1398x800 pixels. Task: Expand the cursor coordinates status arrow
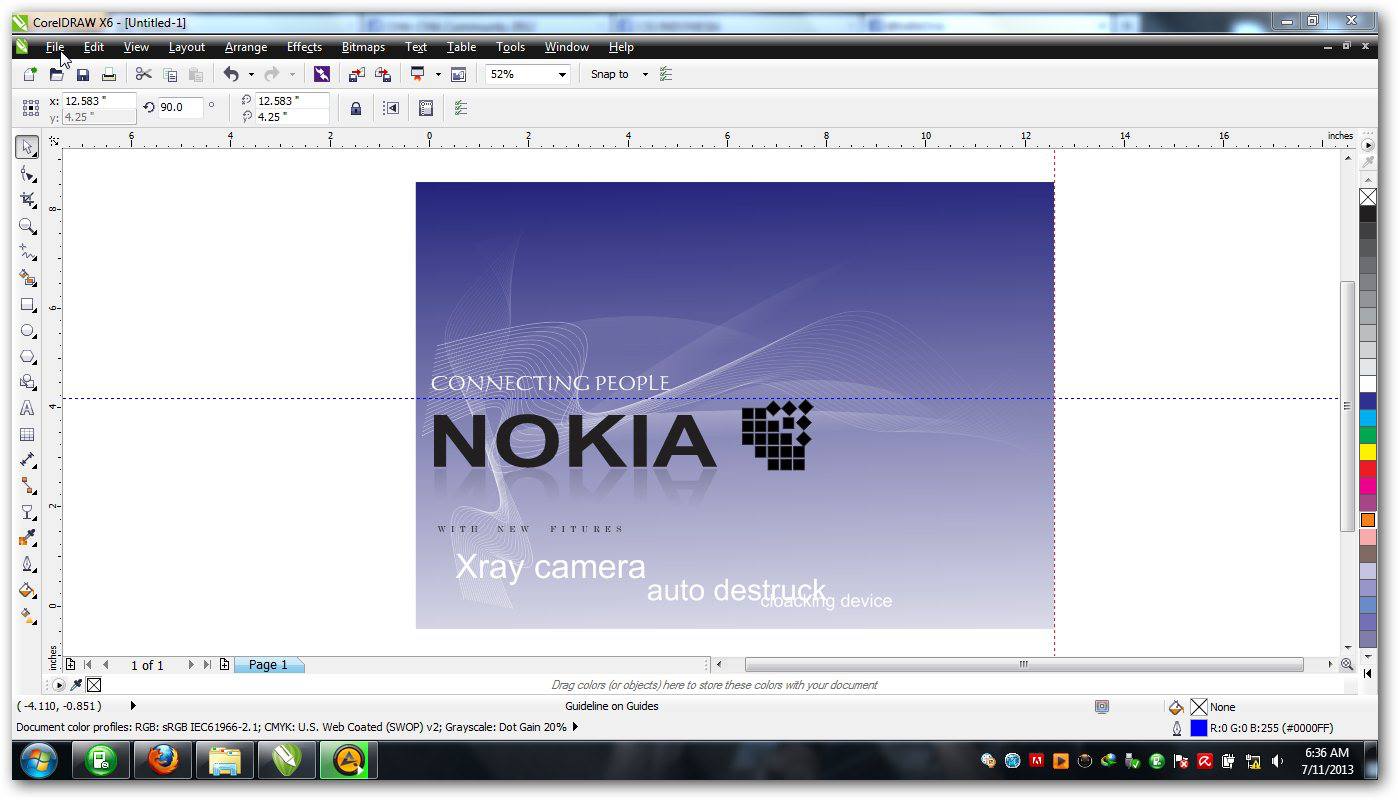pos(133,706)
